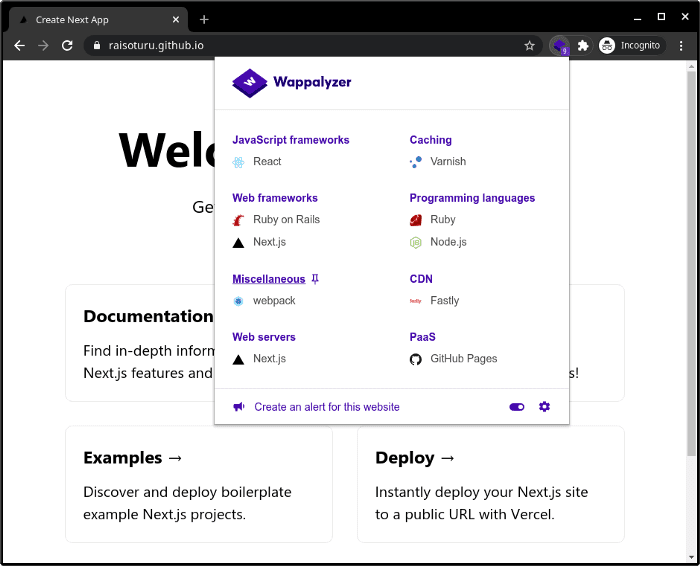Click the Ruby gem icon

pos(416,220)
